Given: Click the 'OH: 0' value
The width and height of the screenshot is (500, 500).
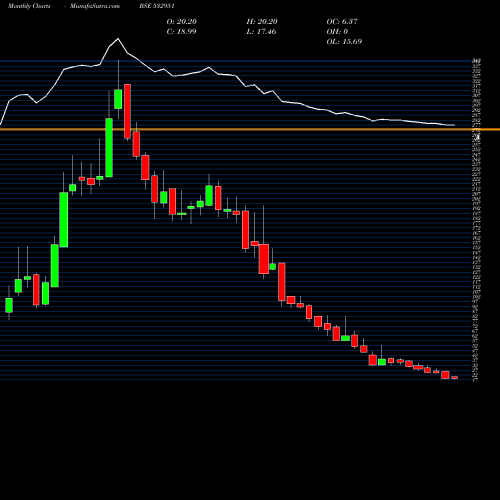Looking at the screenshot, I should (x=337, y=32).
